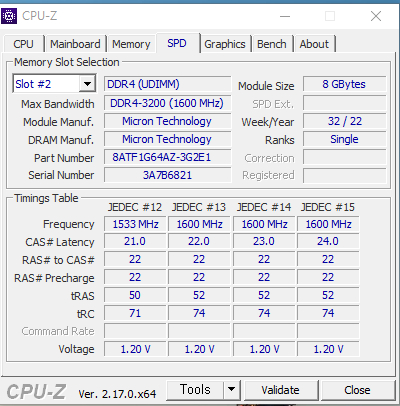
Task: Click JEDEC #13 tRAS value 52
Action: 199,295
